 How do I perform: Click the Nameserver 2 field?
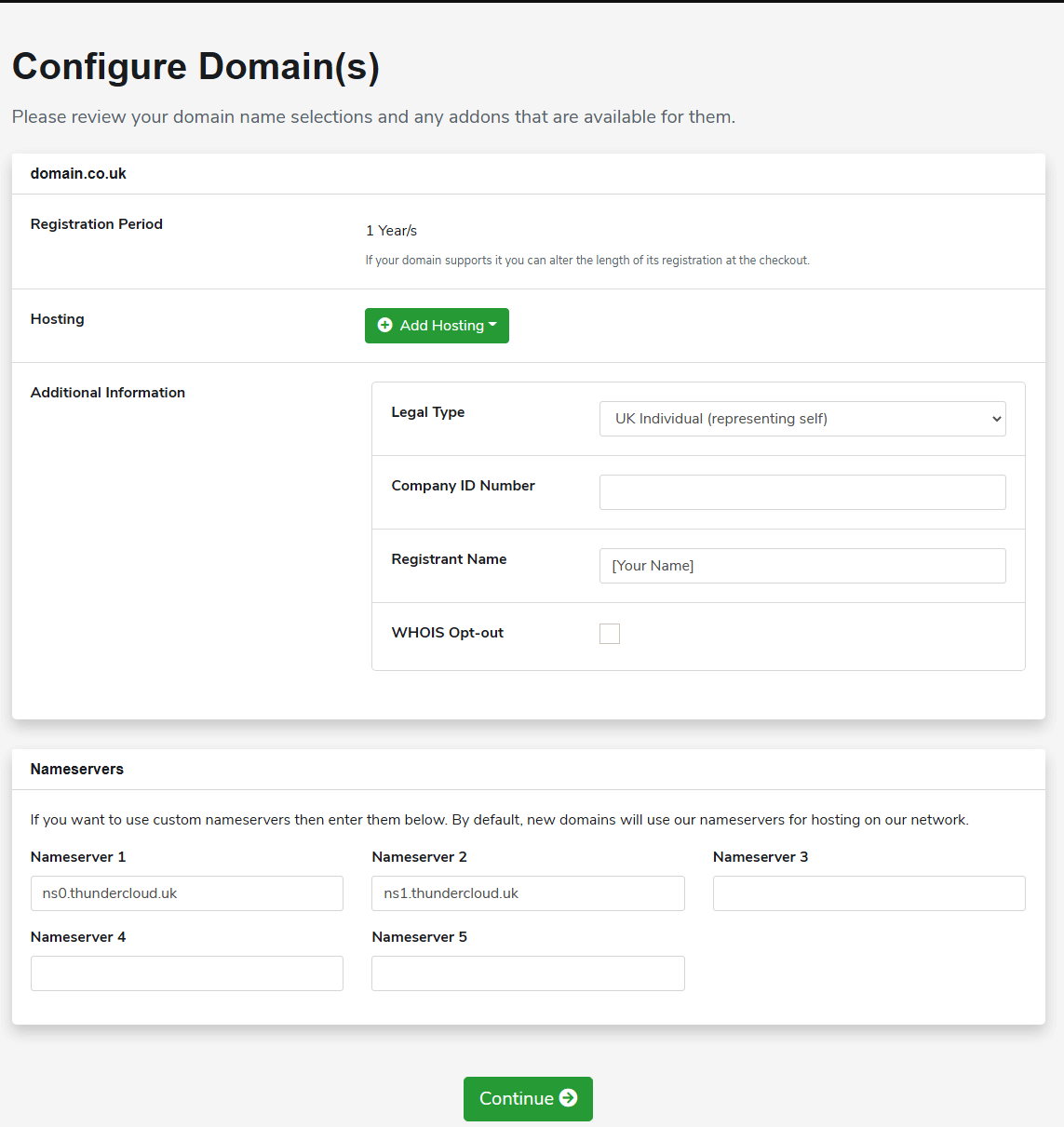tap(528, 893)
